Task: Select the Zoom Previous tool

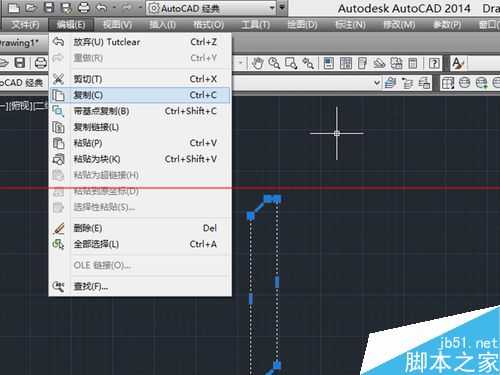Action: click(x=308, y=63)
